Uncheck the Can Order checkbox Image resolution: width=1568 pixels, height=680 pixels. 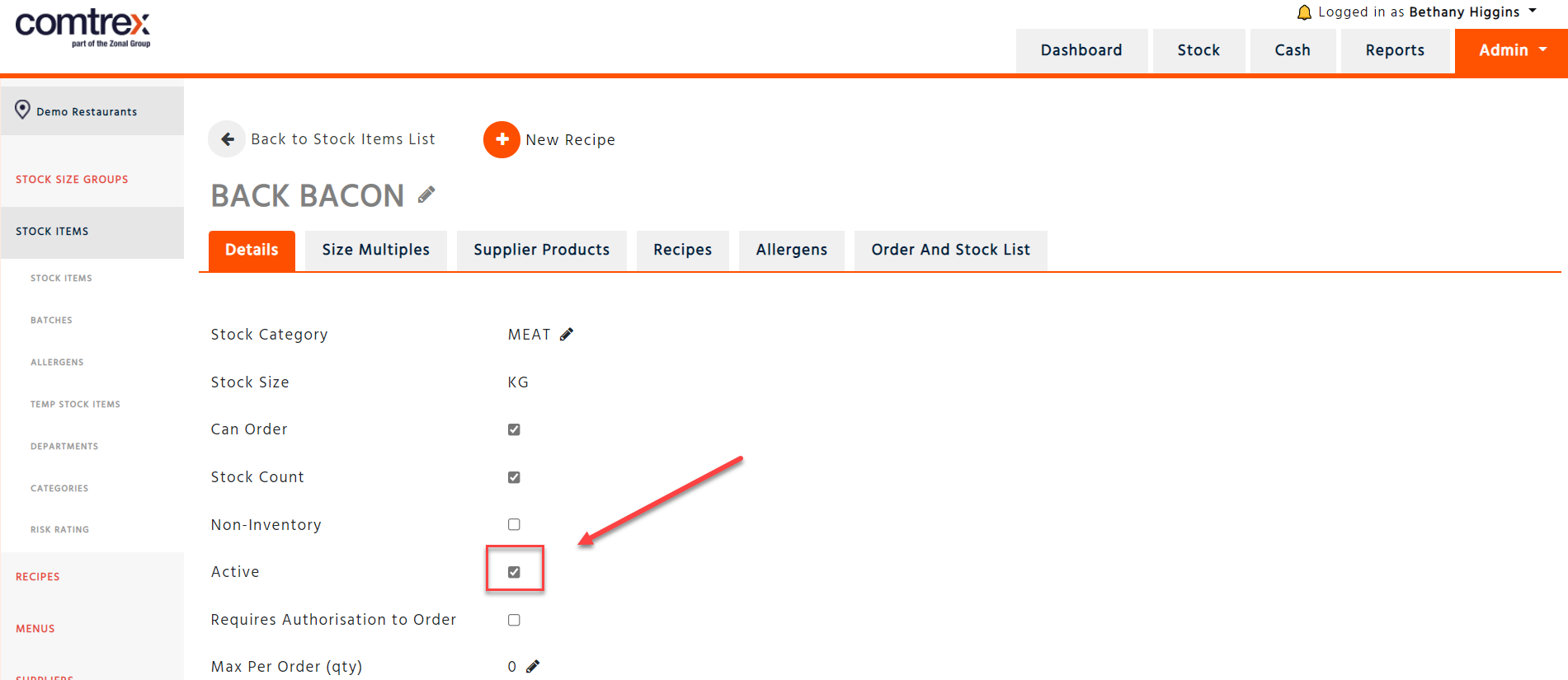pos(514,429)
